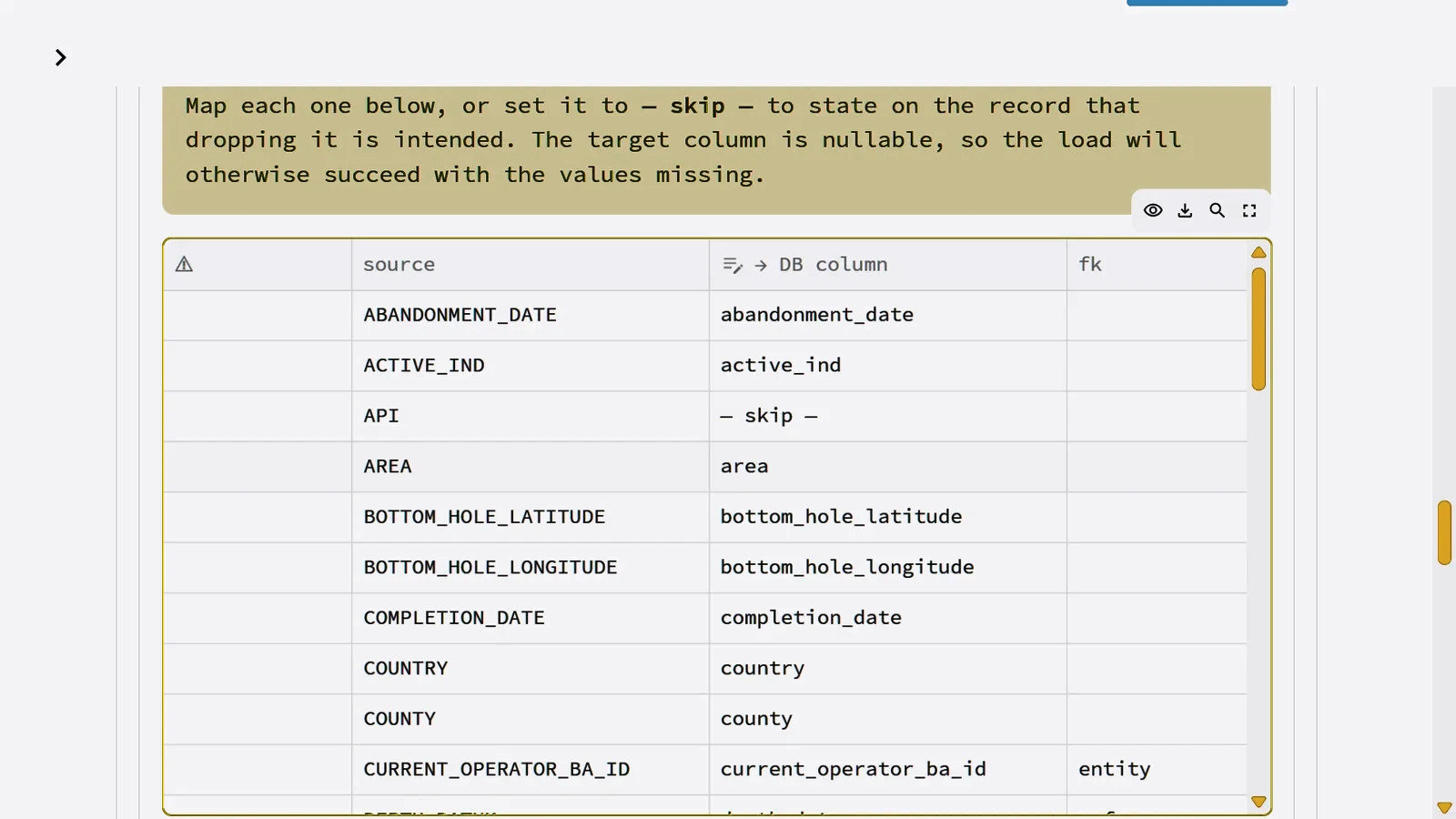
Task: Click the page's vertical scrollbar thumb
Action: click(x=1444, y=532)
